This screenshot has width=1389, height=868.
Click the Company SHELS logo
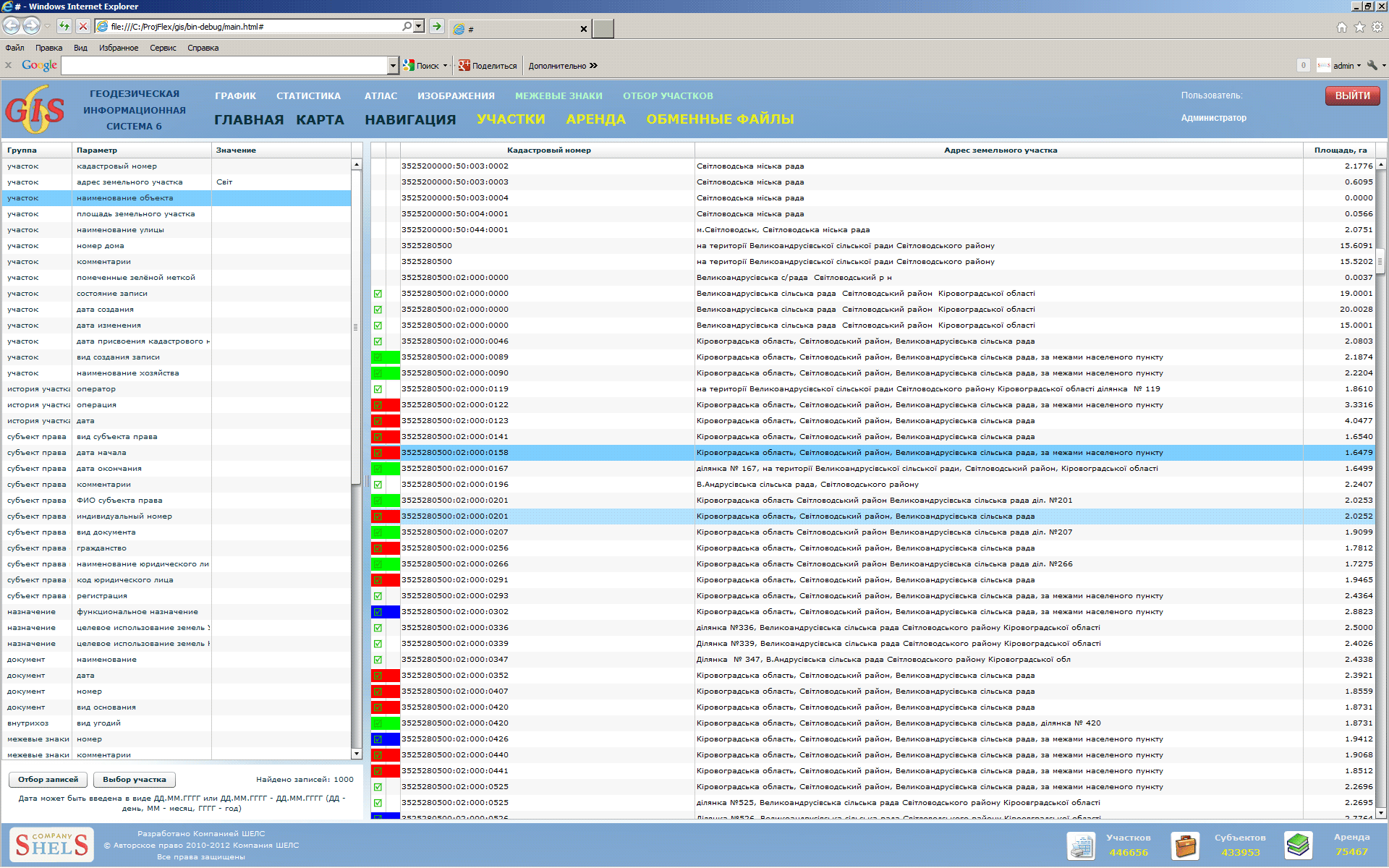pyautogui.click(x=51, y=845)
